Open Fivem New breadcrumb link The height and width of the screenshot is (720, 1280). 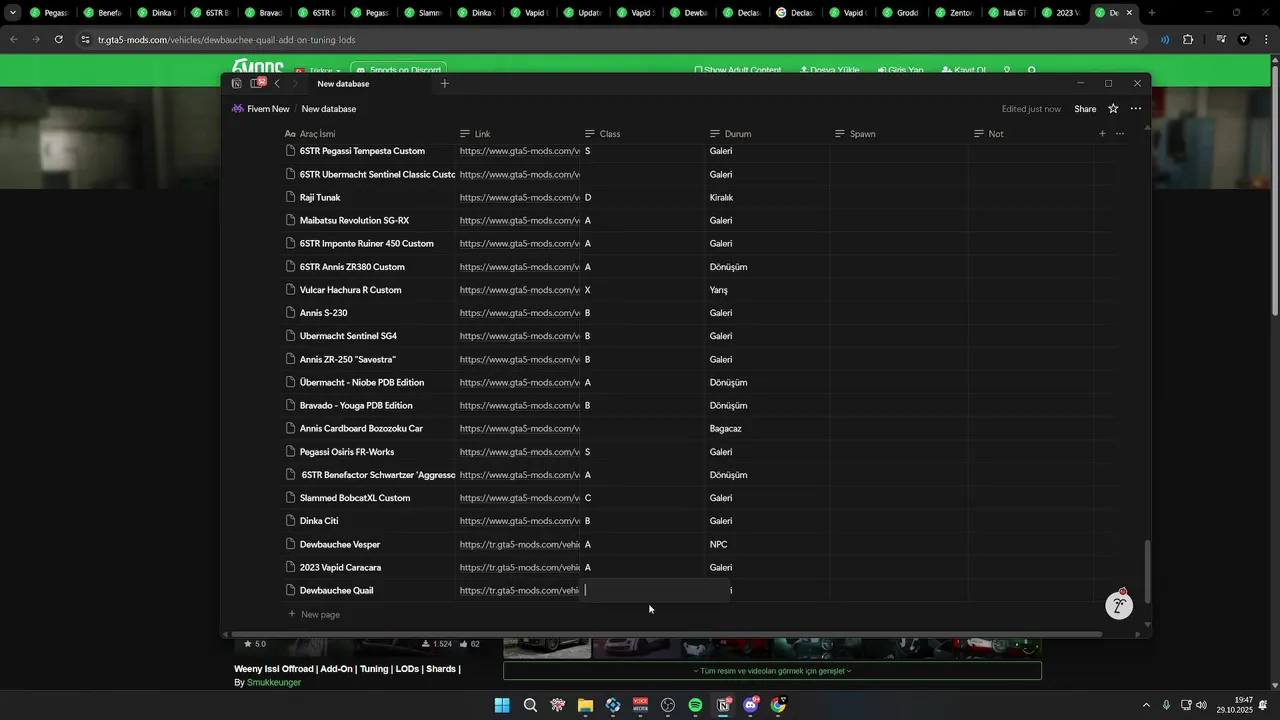261,109
